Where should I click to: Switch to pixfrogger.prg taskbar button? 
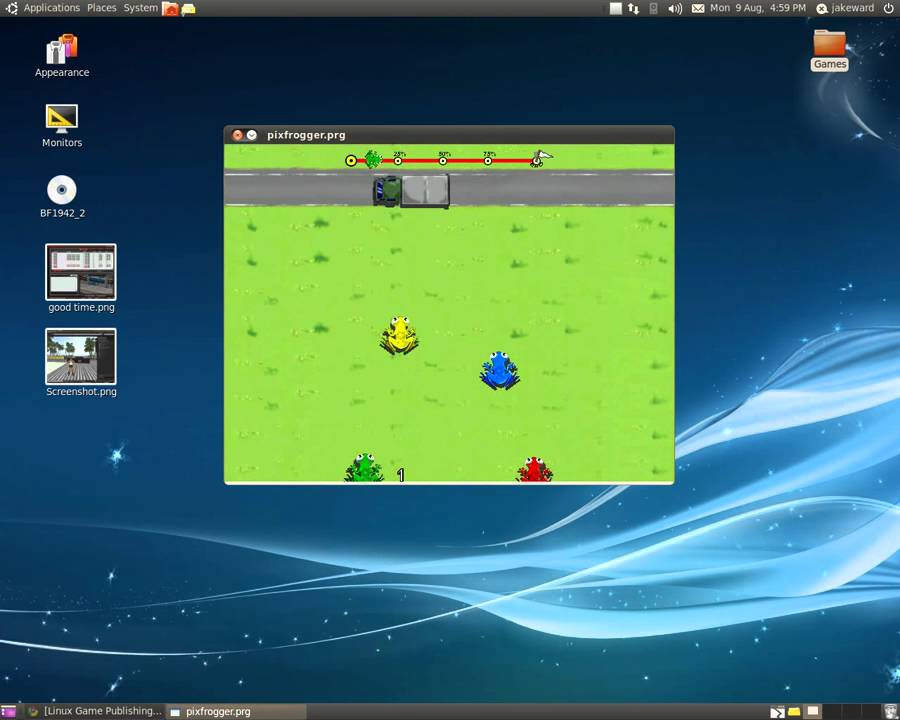(x=236, y=711)
